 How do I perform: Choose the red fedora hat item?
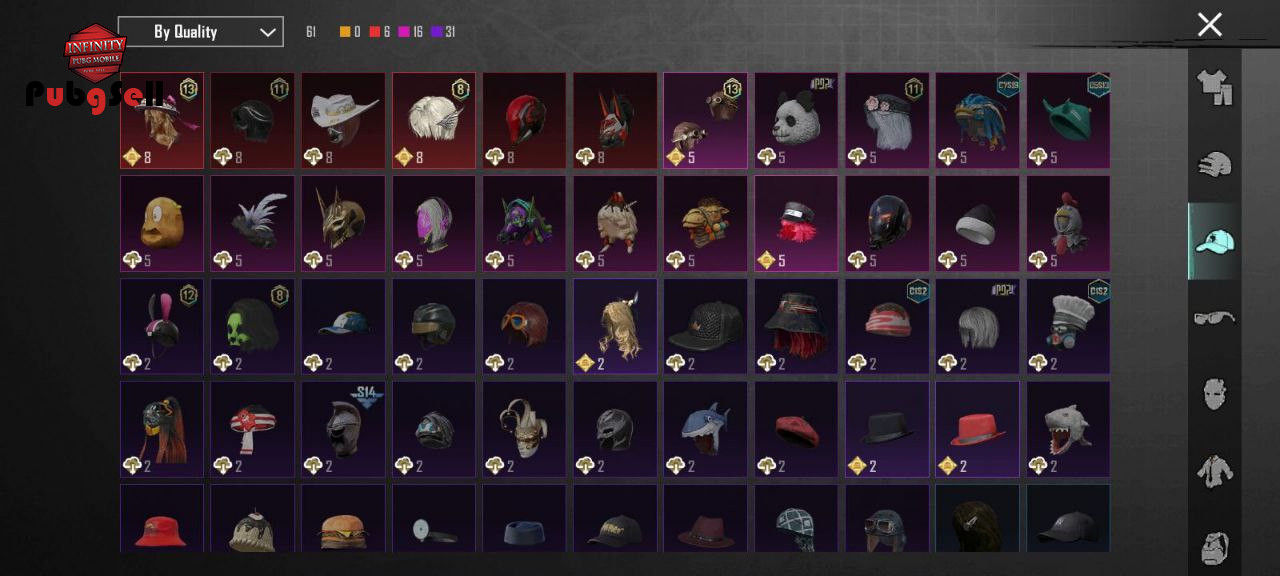pos(977,429)
